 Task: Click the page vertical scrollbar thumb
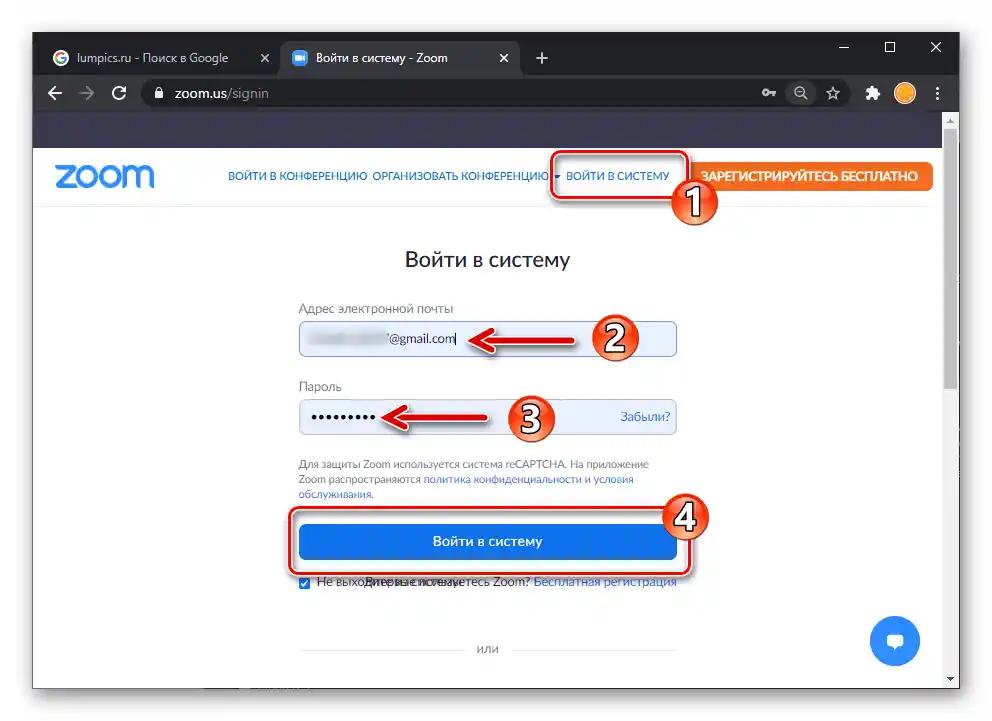(x=950, y=258)
